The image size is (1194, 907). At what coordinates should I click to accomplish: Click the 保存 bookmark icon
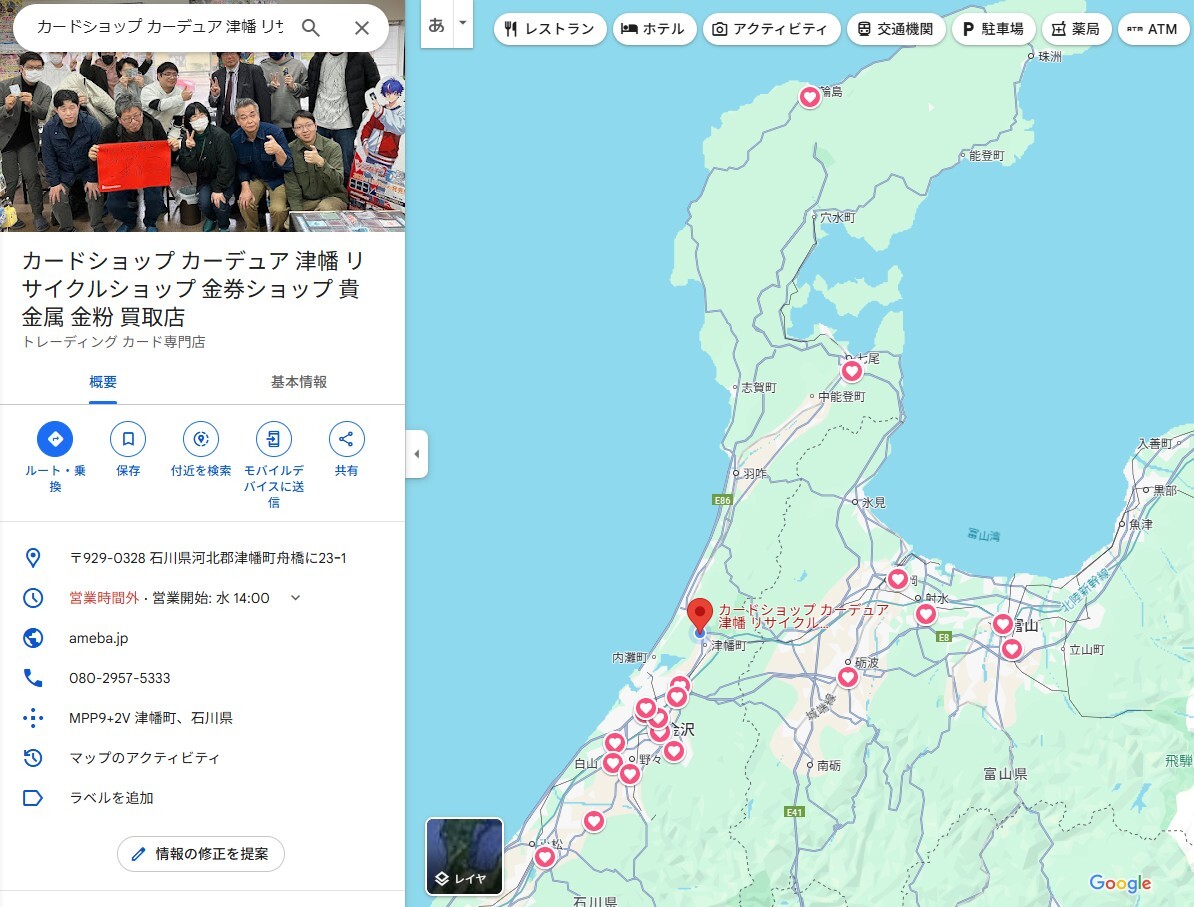(128, 439)
